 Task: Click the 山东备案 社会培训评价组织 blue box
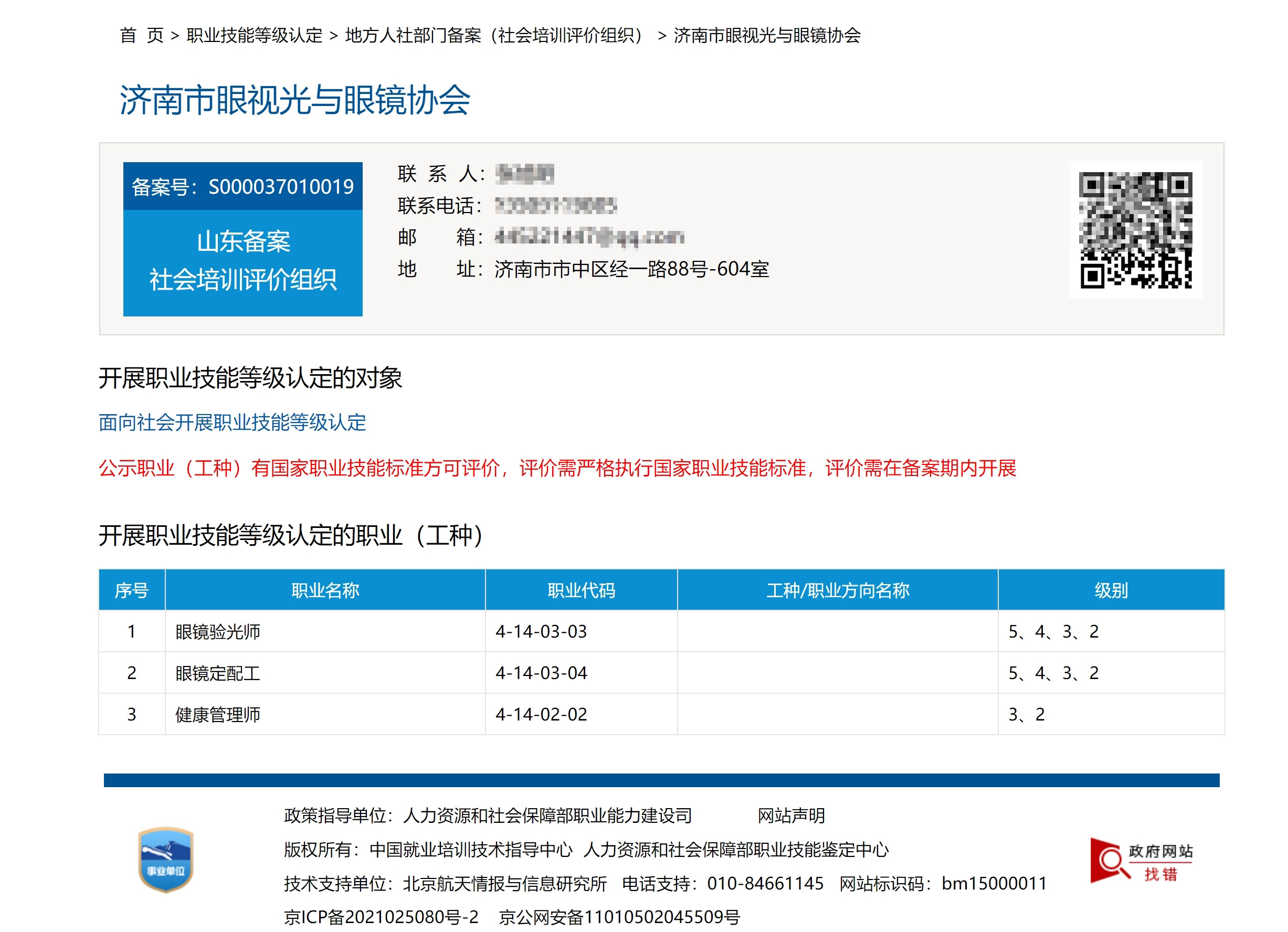click(x=242, y=261)
